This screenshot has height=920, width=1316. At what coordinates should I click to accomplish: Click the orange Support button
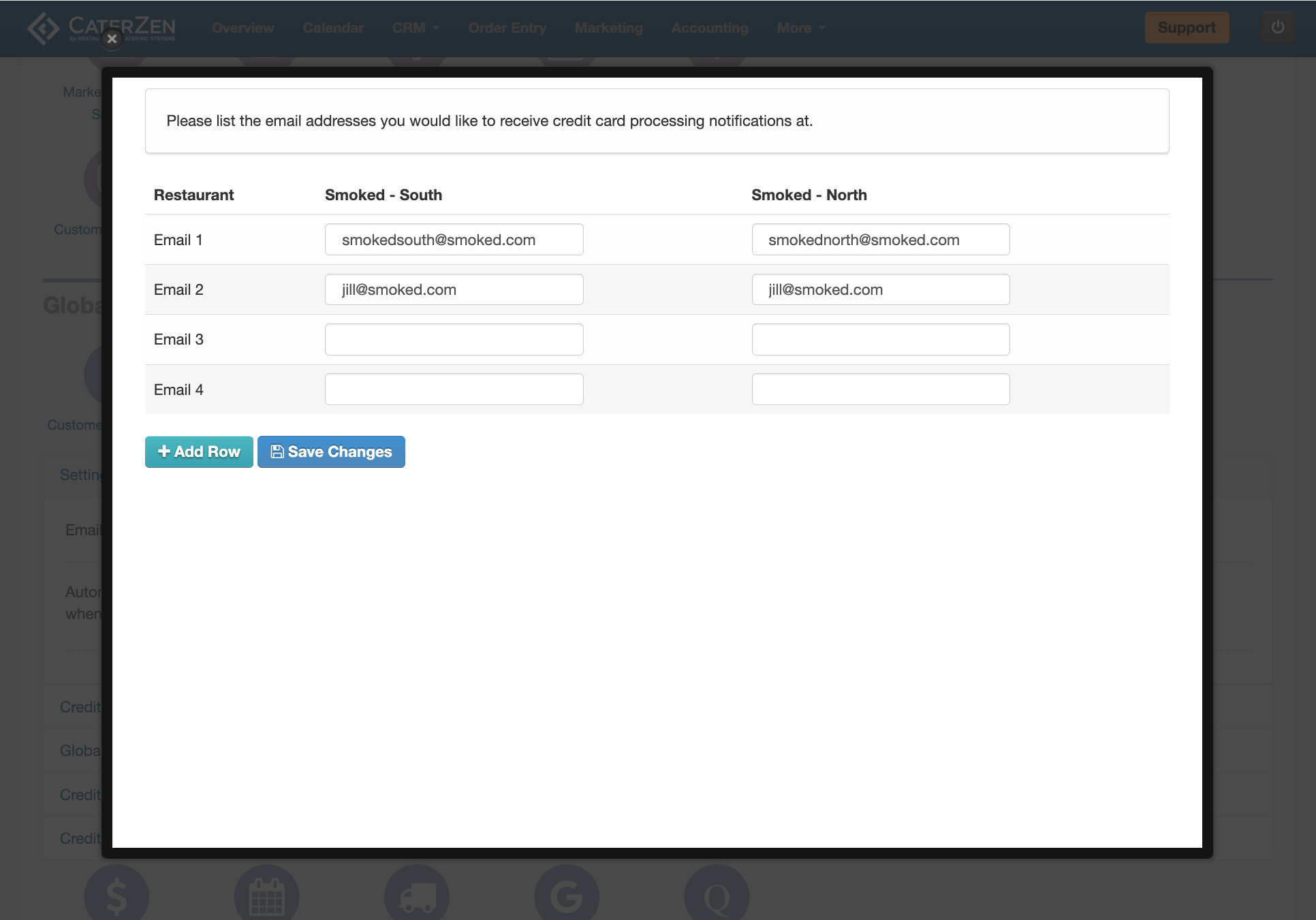pos(1187,28)
